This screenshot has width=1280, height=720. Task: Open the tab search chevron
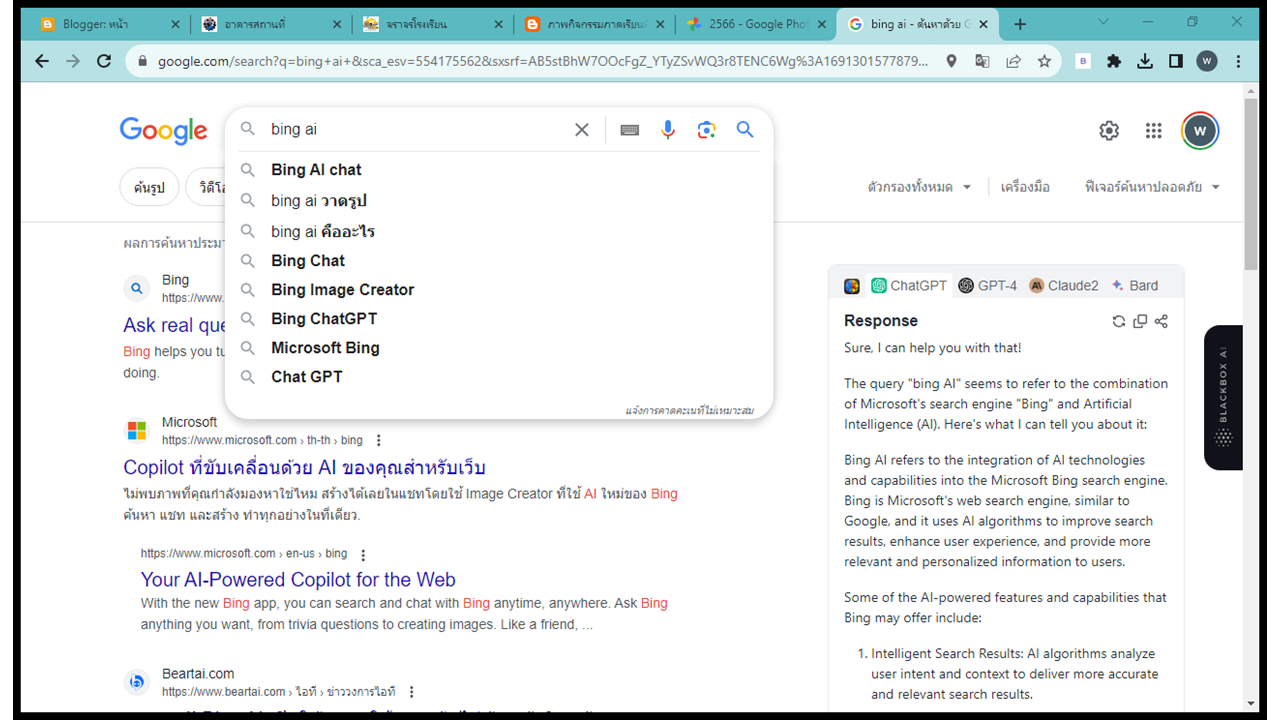(x=1103, y=22)
